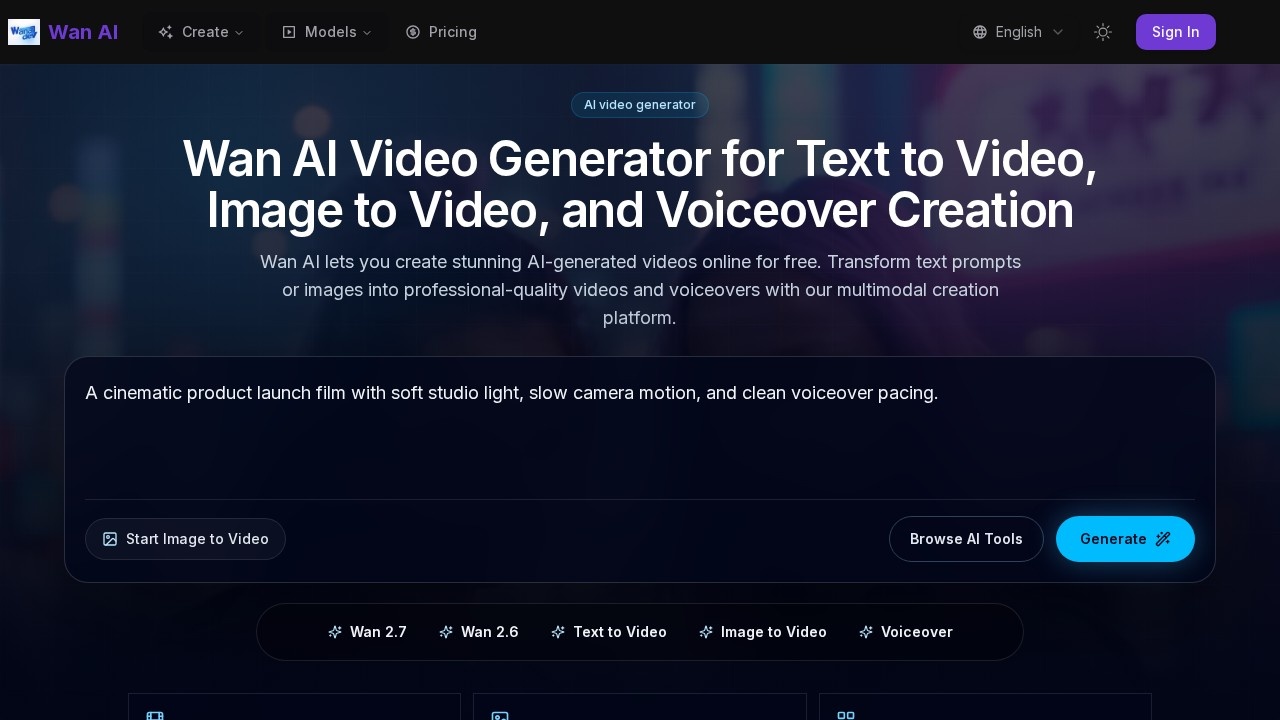Open the English language selector

(x=1018, y=32)
